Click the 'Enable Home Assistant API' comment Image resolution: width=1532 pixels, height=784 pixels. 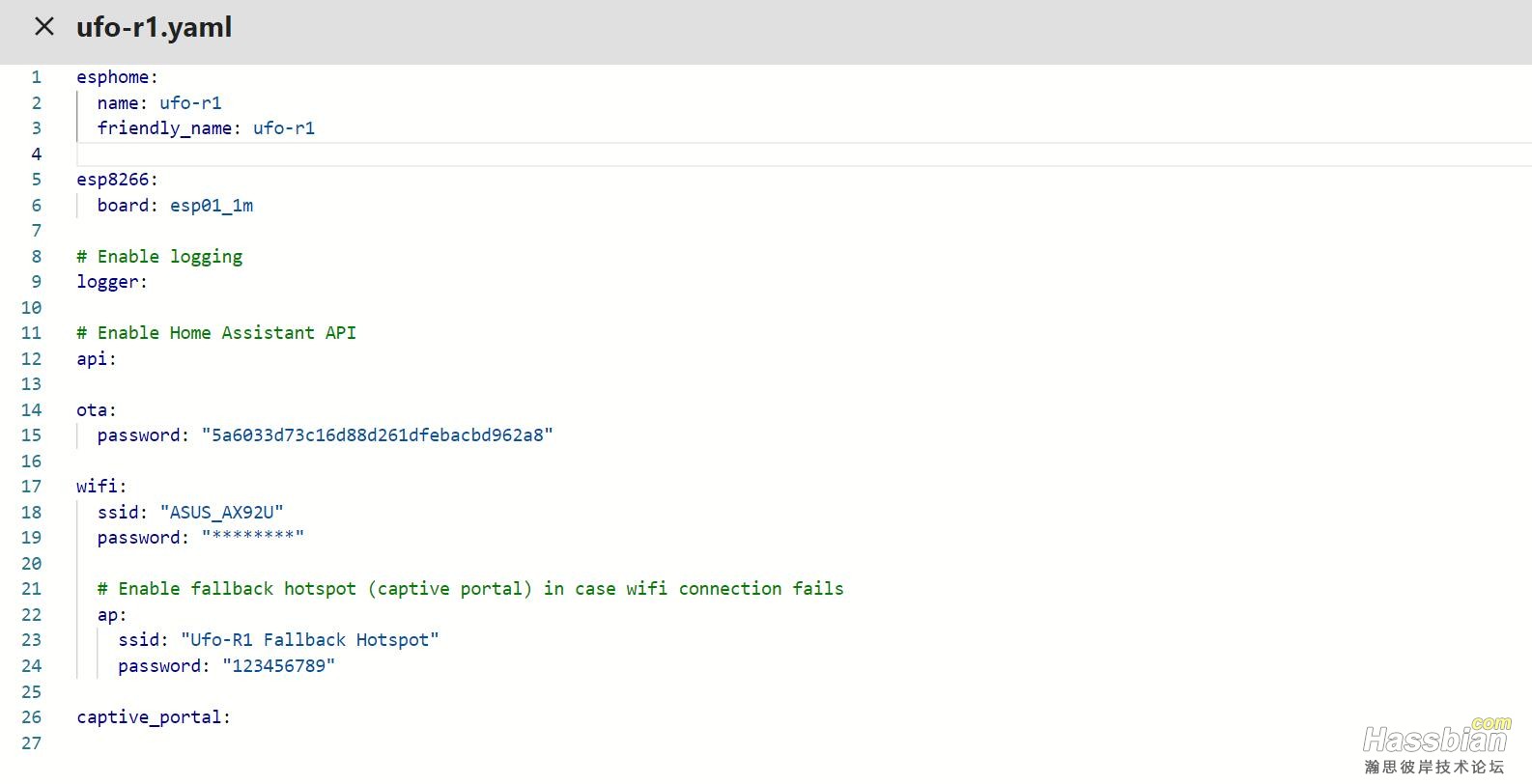point(216,333)
